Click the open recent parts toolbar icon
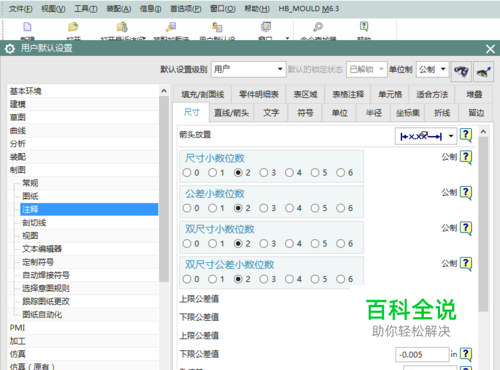This screenshot has width=500, height=370. point(122,27)
